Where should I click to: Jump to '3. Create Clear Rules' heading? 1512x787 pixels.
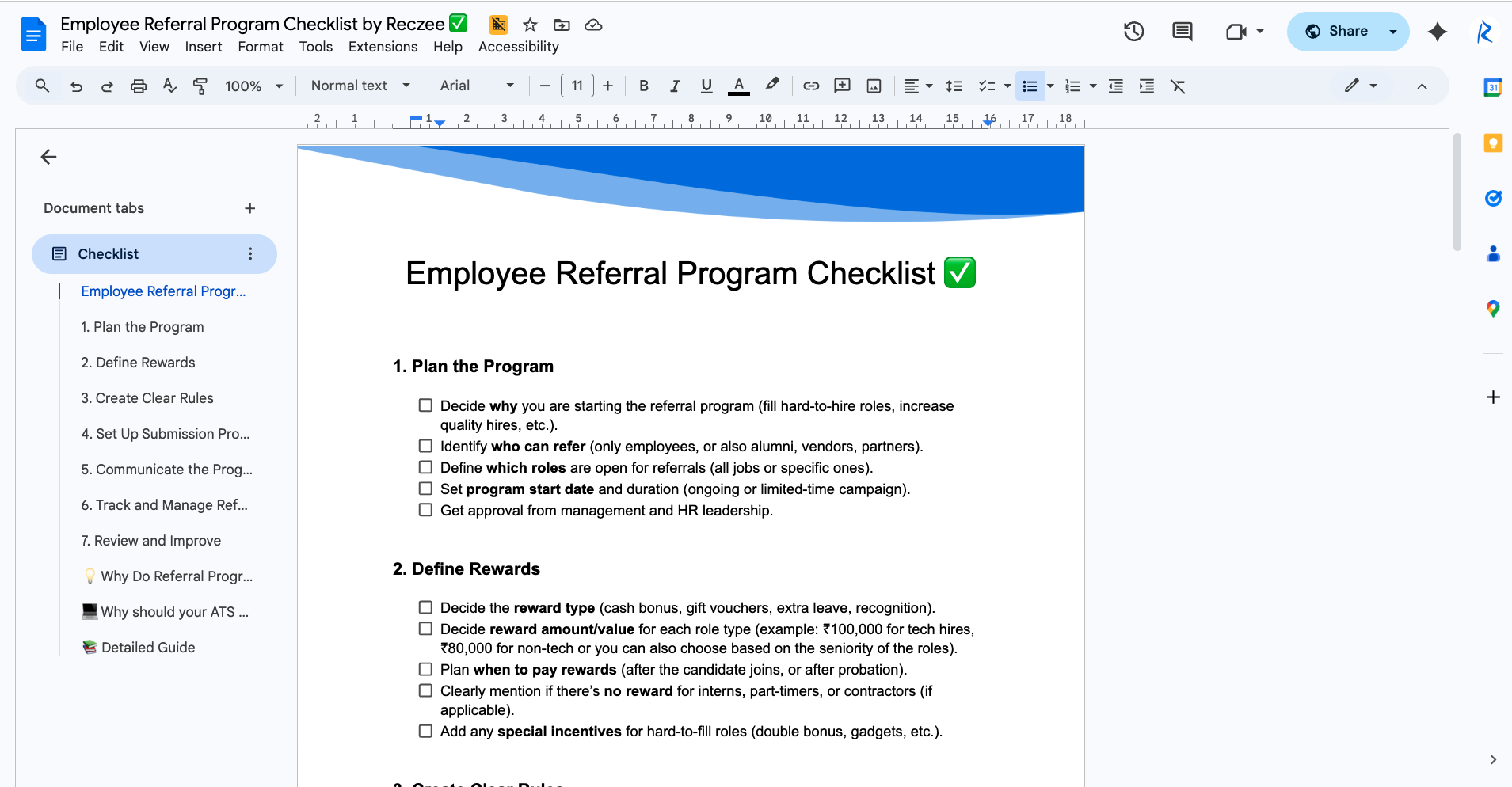(147, 398)
